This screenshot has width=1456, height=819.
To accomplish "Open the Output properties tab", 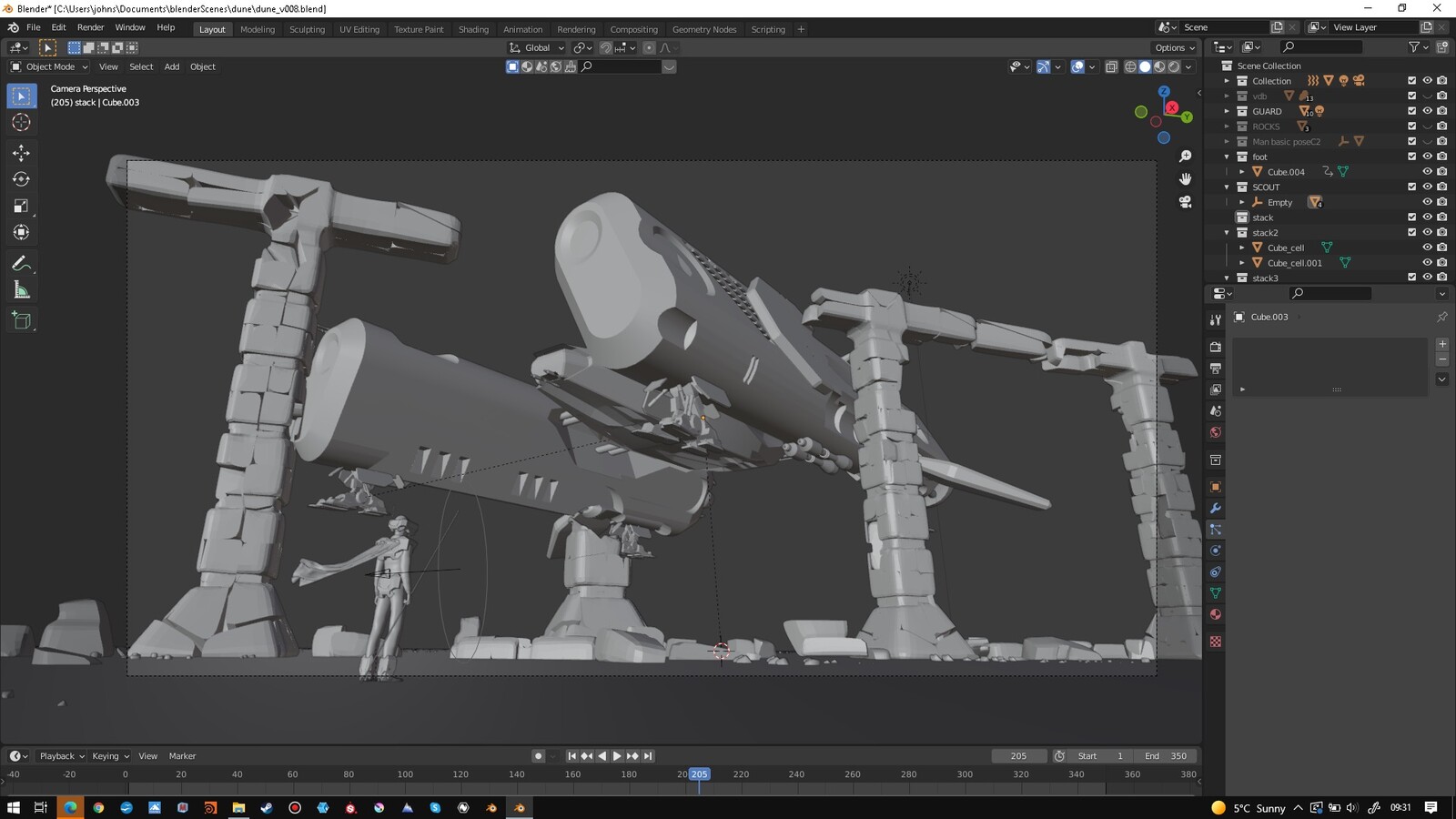I will click(x=1215, y=369).
